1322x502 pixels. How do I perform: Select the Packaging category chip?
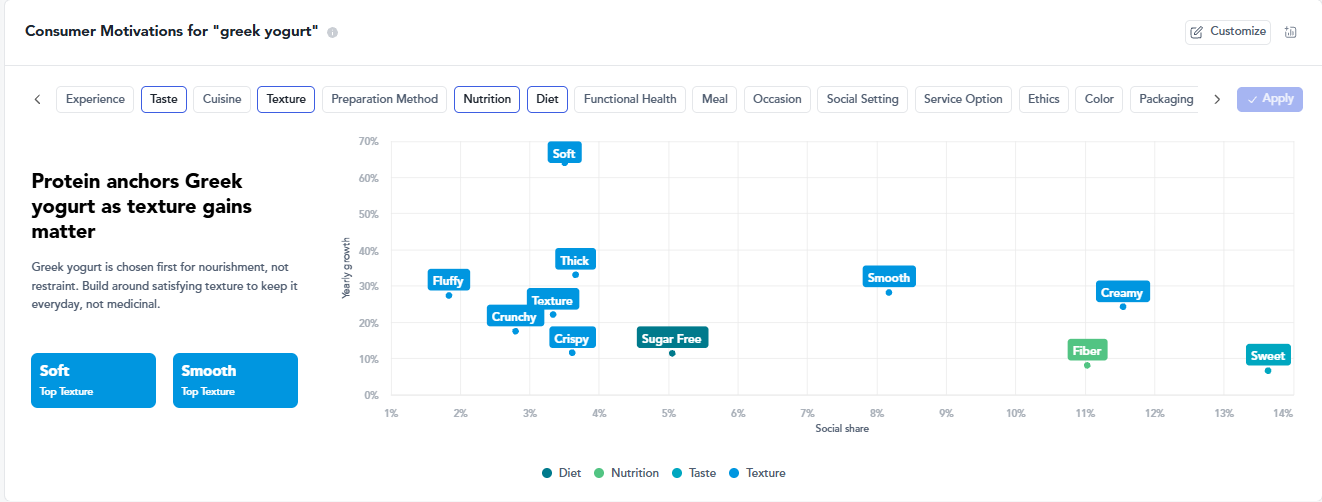tap(1166, 99)
